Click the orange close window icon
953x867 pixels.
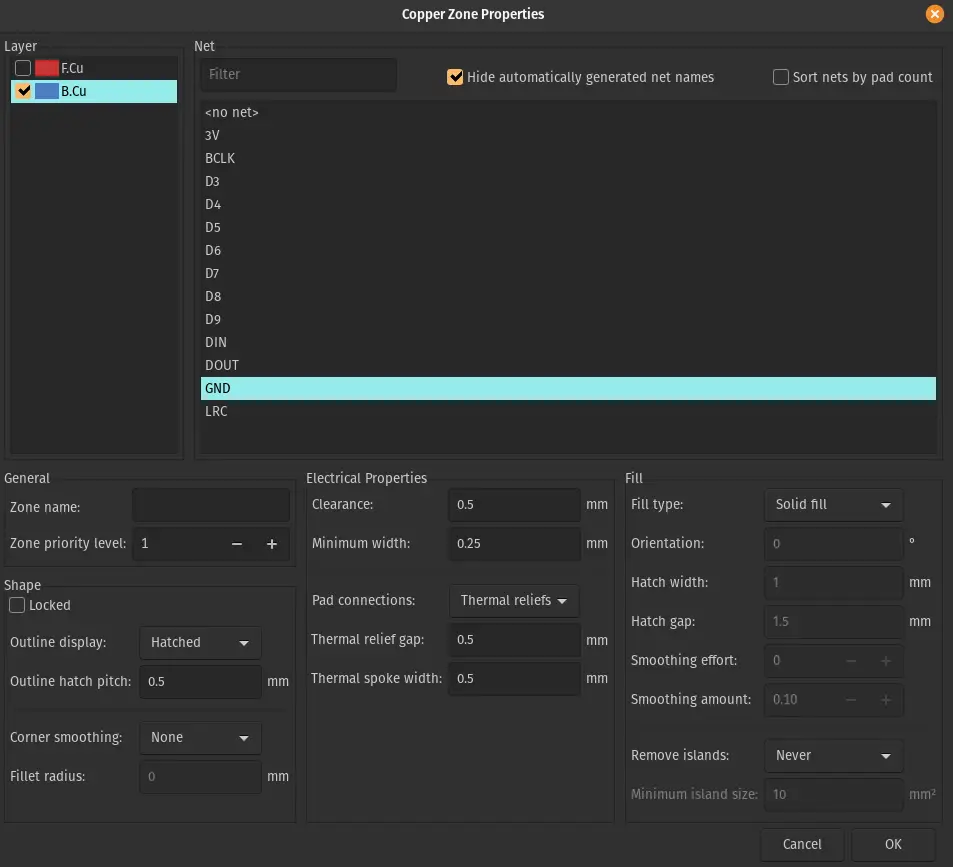click(x=934, y=14)
